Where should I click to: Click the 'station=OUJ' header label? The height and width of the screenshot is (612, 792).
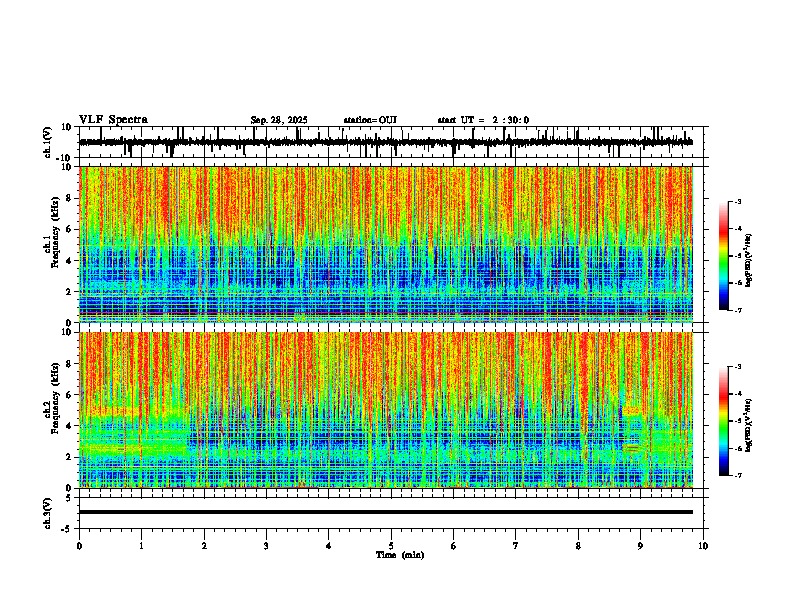(370, 120)
